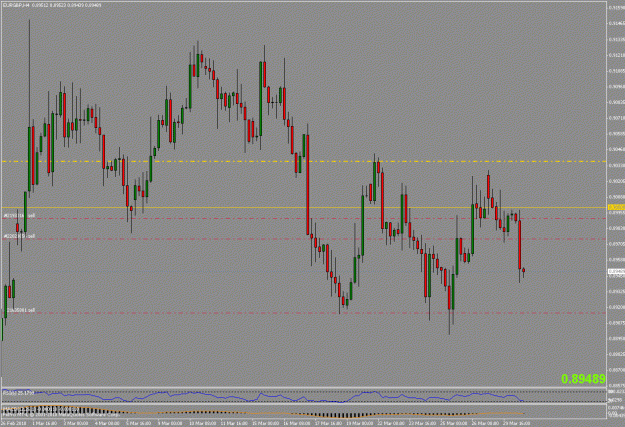Select the solid yellow horizontal price line

tap(304, 207)
